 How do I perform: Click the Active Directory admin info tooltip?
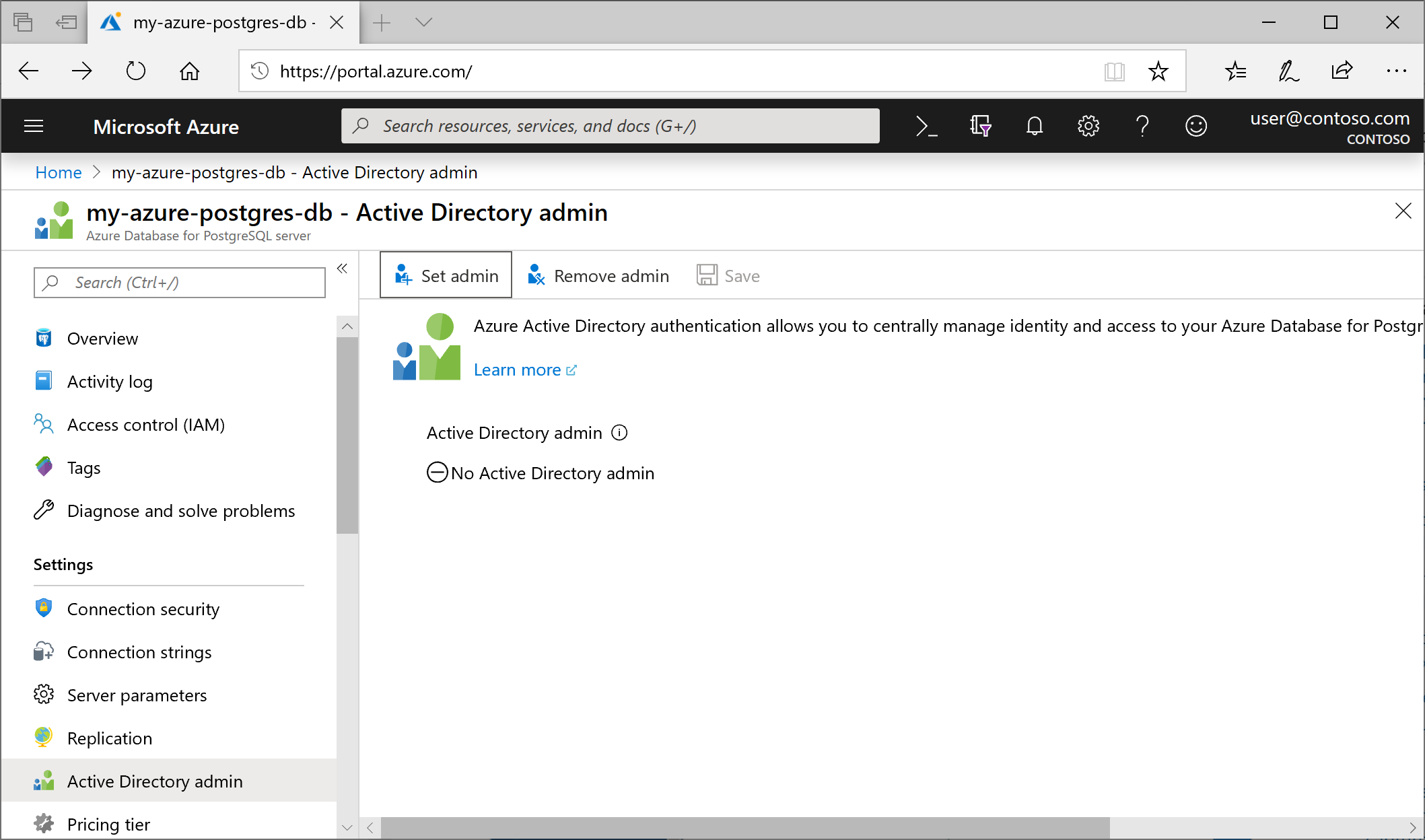619,432
